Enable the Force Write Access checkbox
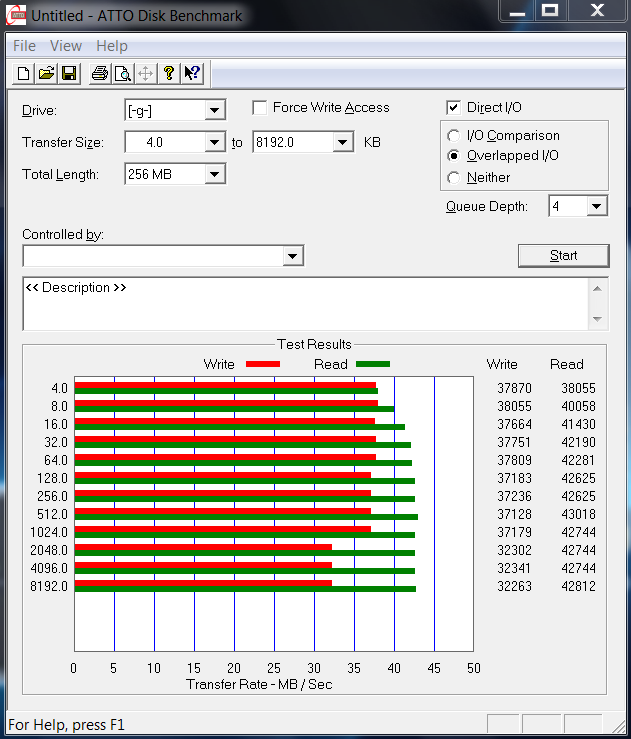 tap(260, 108)
